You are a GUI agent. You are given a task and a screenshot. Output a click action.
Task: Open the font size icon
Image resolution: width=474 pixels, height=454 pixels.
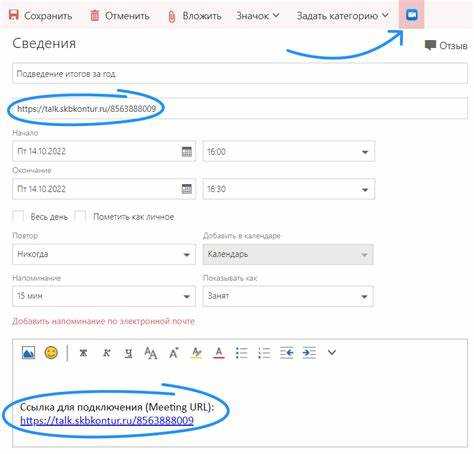tap(151, 353)
